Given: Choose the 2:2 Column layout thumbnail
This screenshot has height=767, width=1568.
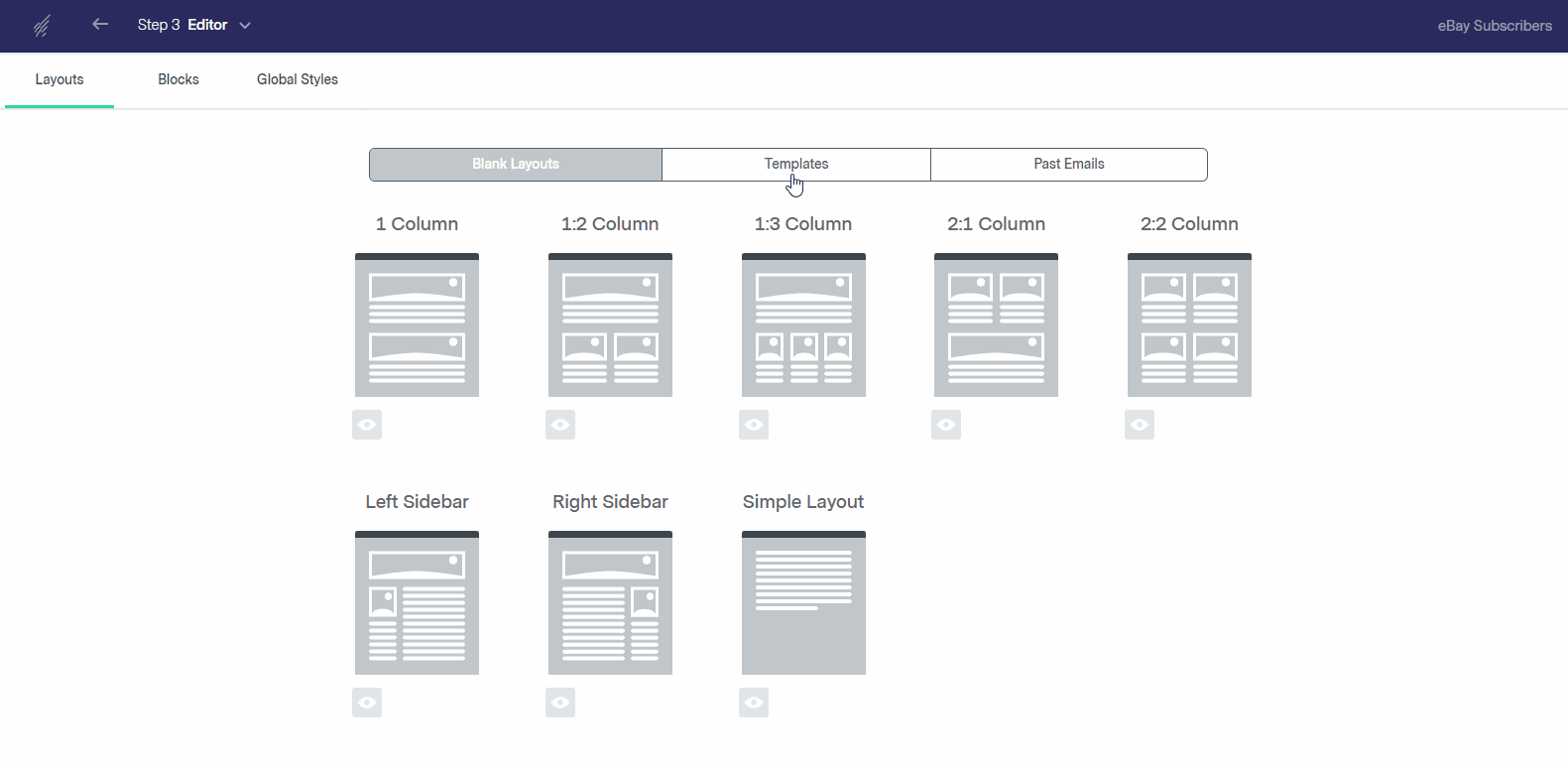Looking at the screenshot, I should click(1189, 325).
